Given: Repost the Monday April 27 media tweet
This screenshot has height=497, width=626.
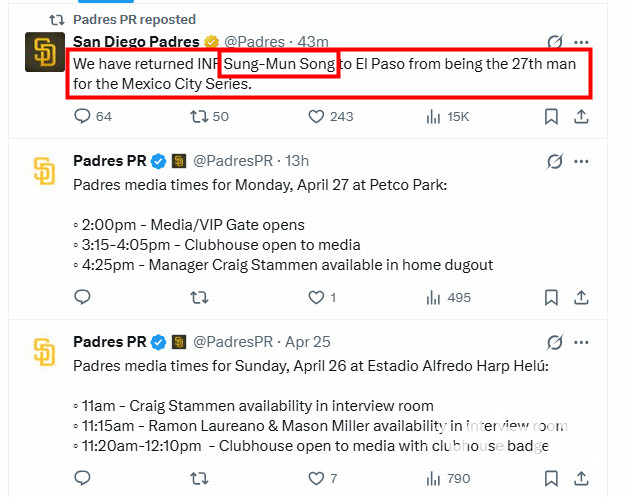Looking at the screenshot, I should tap(199, 297).
